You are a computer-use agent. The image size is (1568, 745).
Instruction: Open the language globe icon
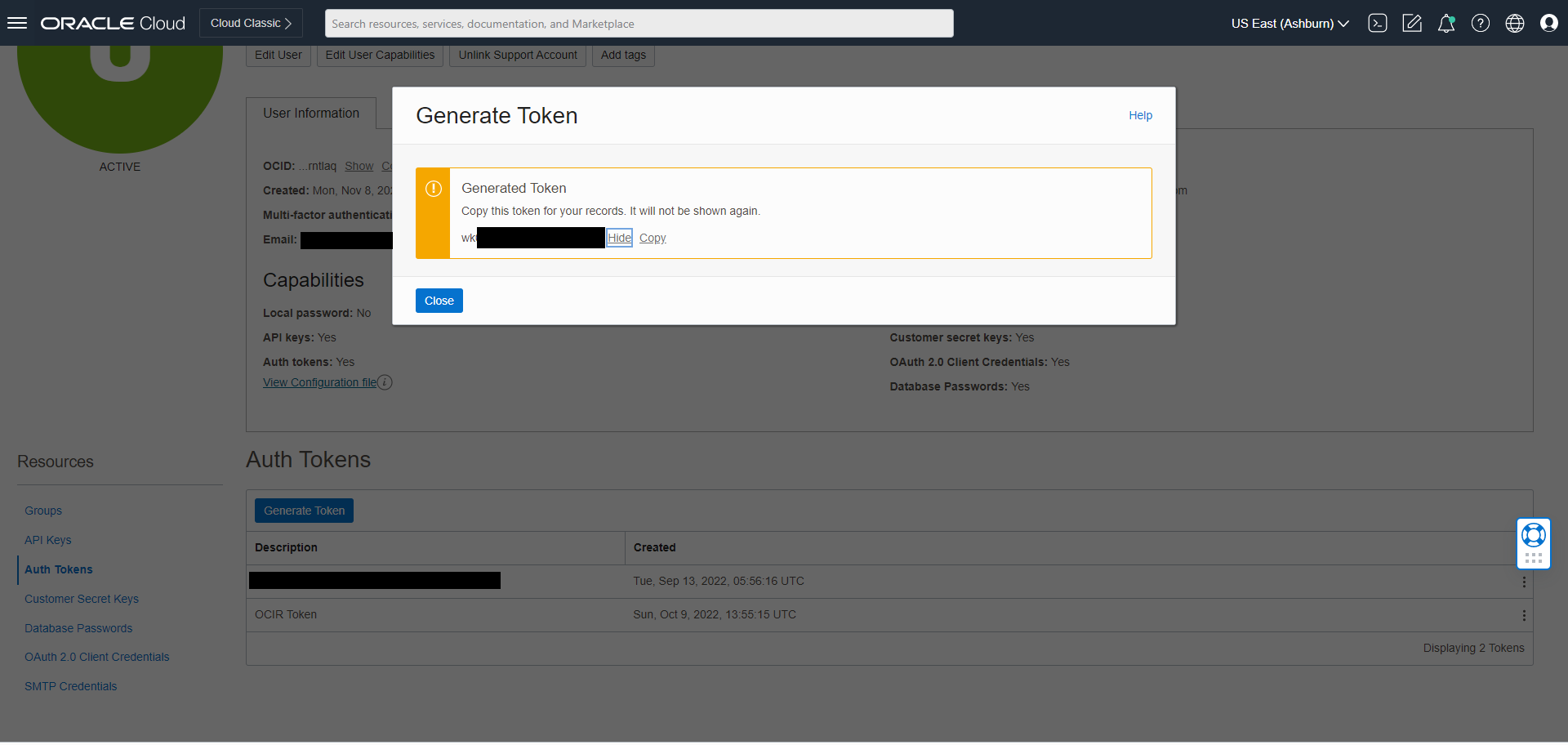(1515, 23)
